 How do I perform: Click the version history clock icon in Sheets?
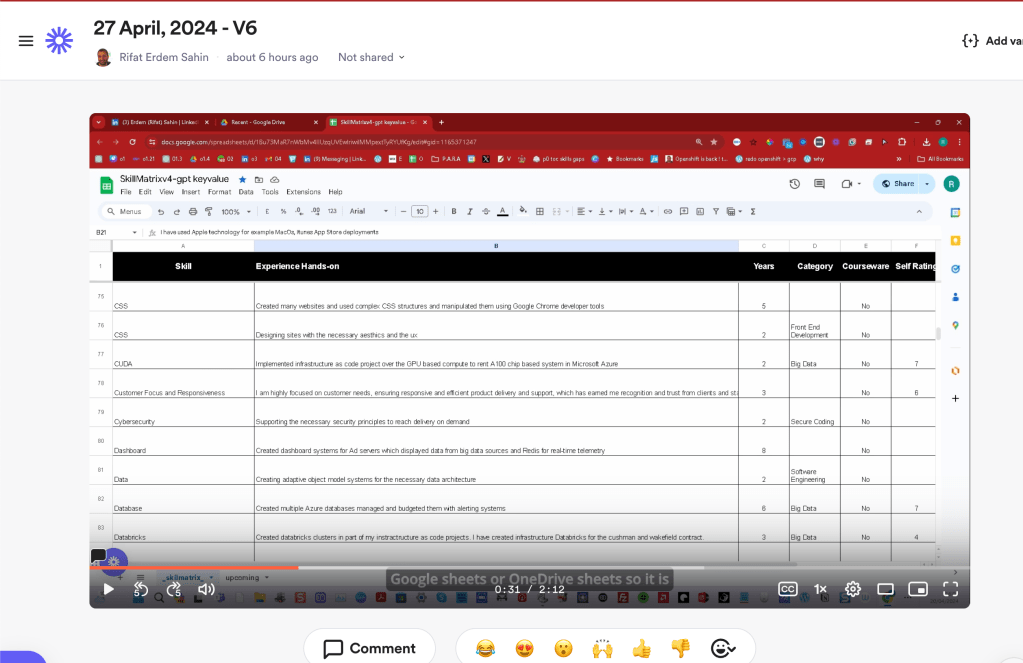click(794, 184)
